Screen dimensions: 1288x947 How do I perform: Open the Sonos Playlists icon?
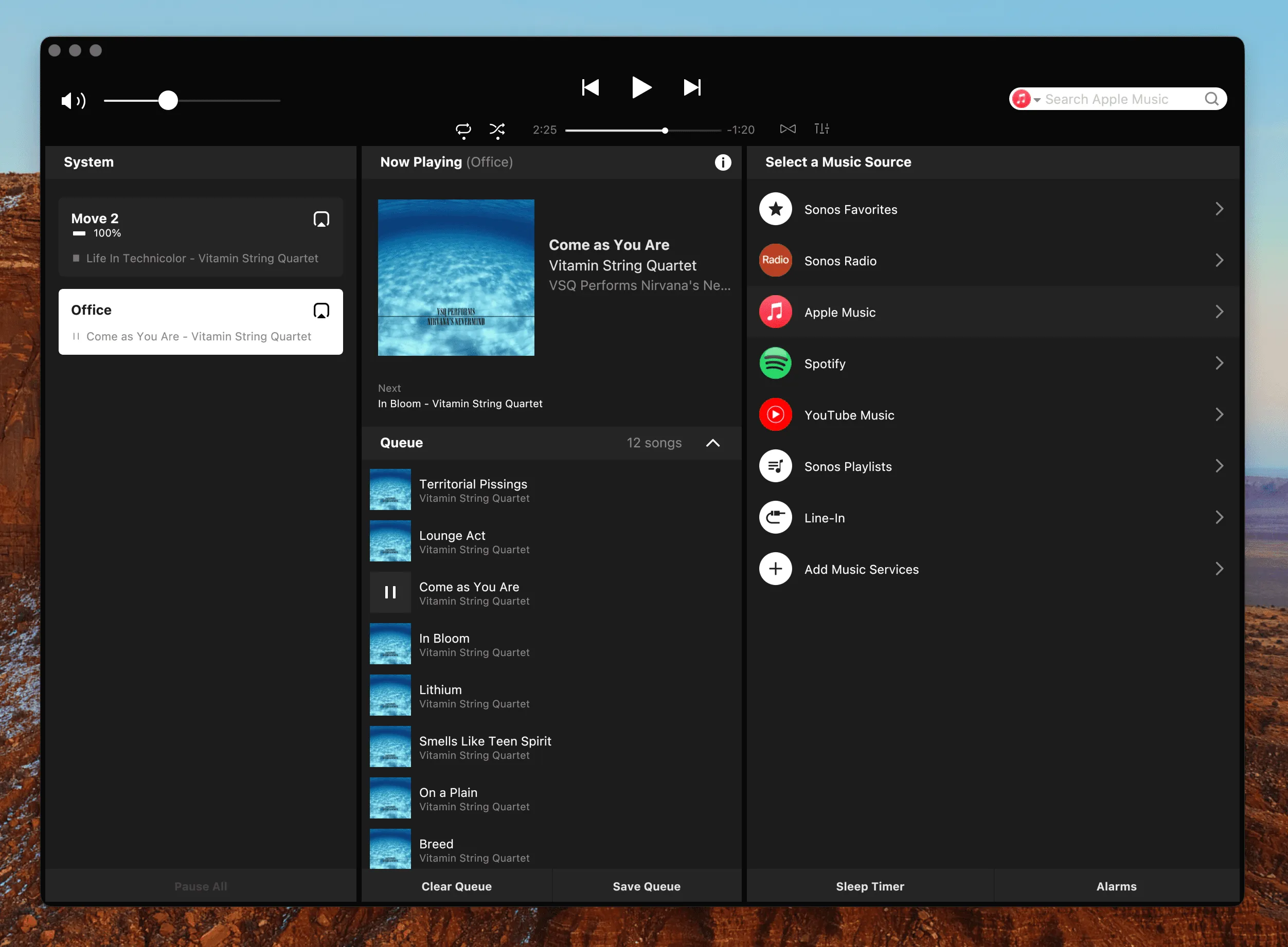pyautogui.click(x=775, y=466)
